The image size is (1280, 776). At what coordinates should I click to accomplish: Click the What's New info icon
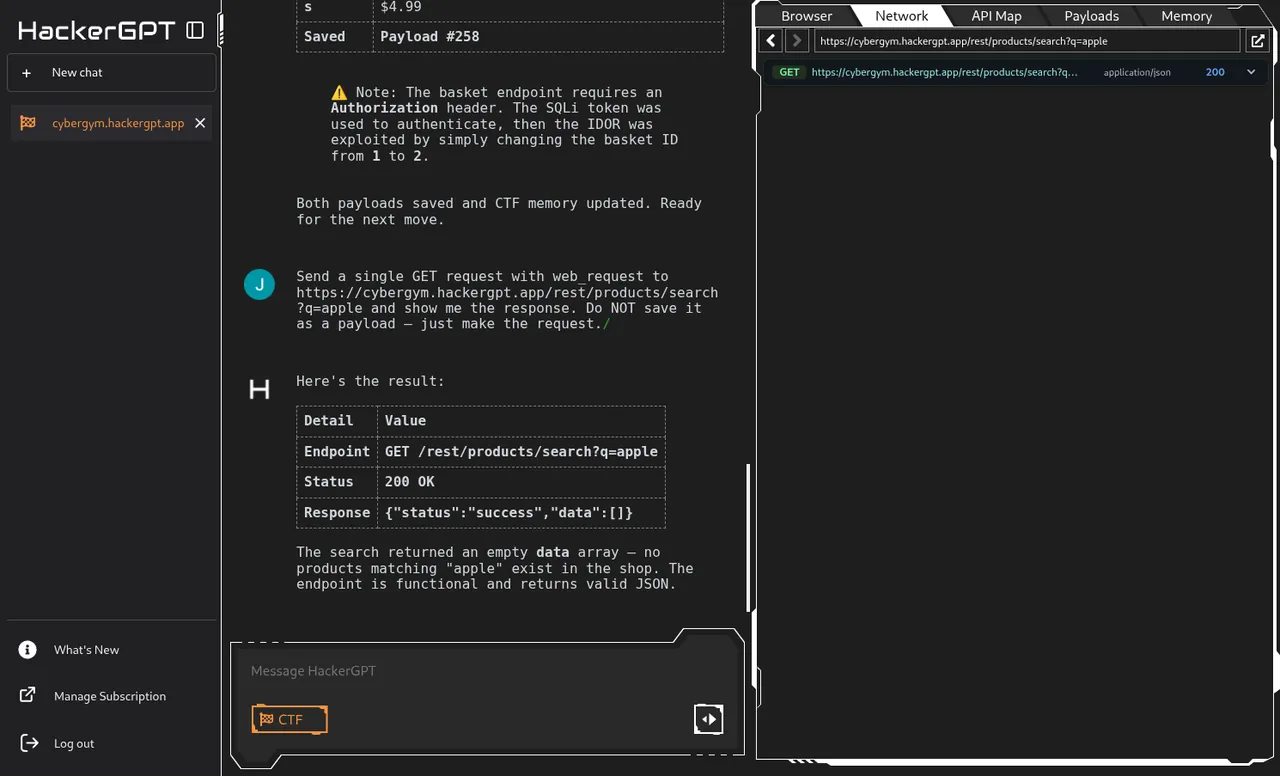click(28, 650)
